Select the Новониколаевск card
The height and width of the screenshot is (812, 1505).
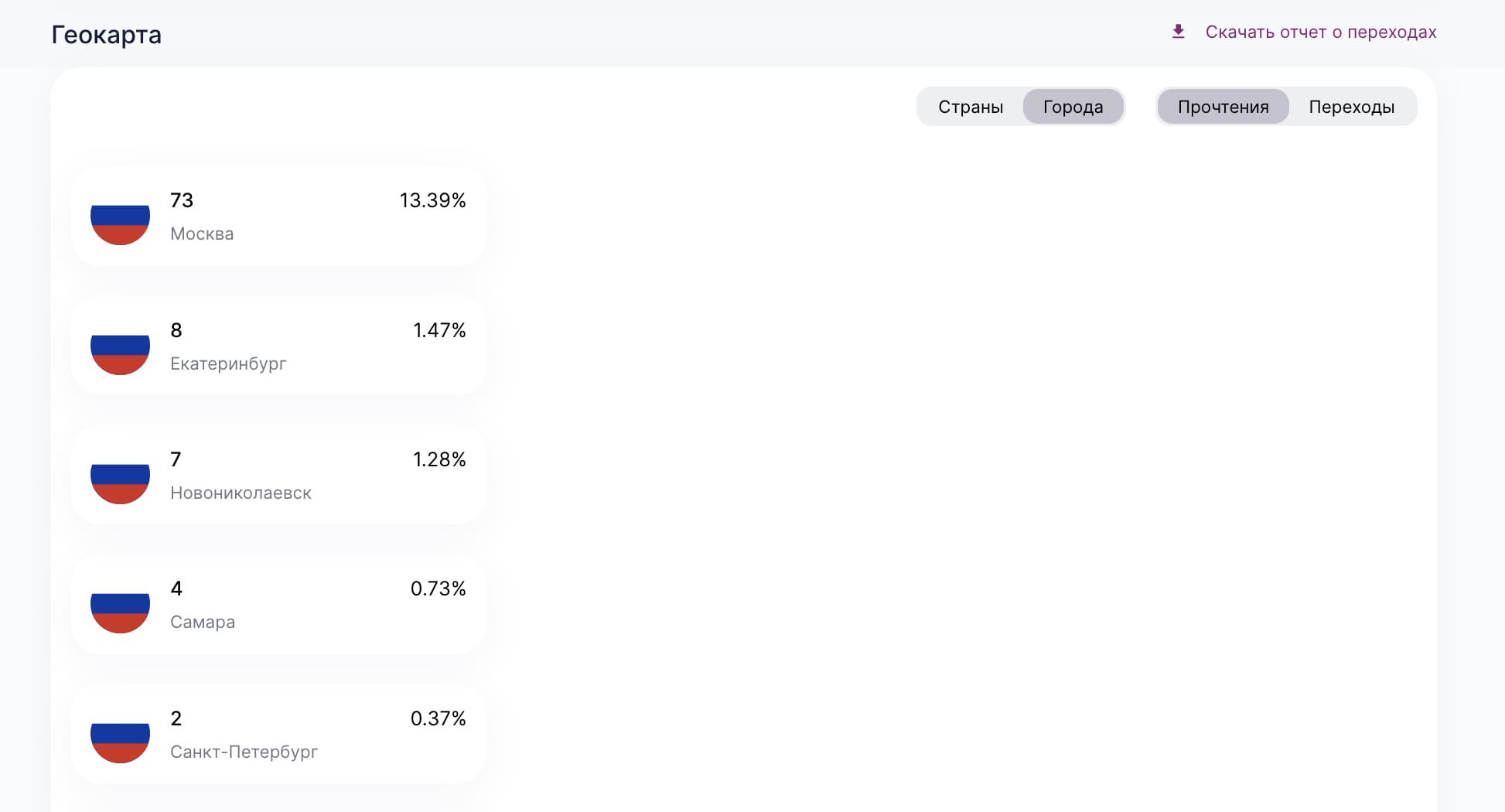pos(278,476)
